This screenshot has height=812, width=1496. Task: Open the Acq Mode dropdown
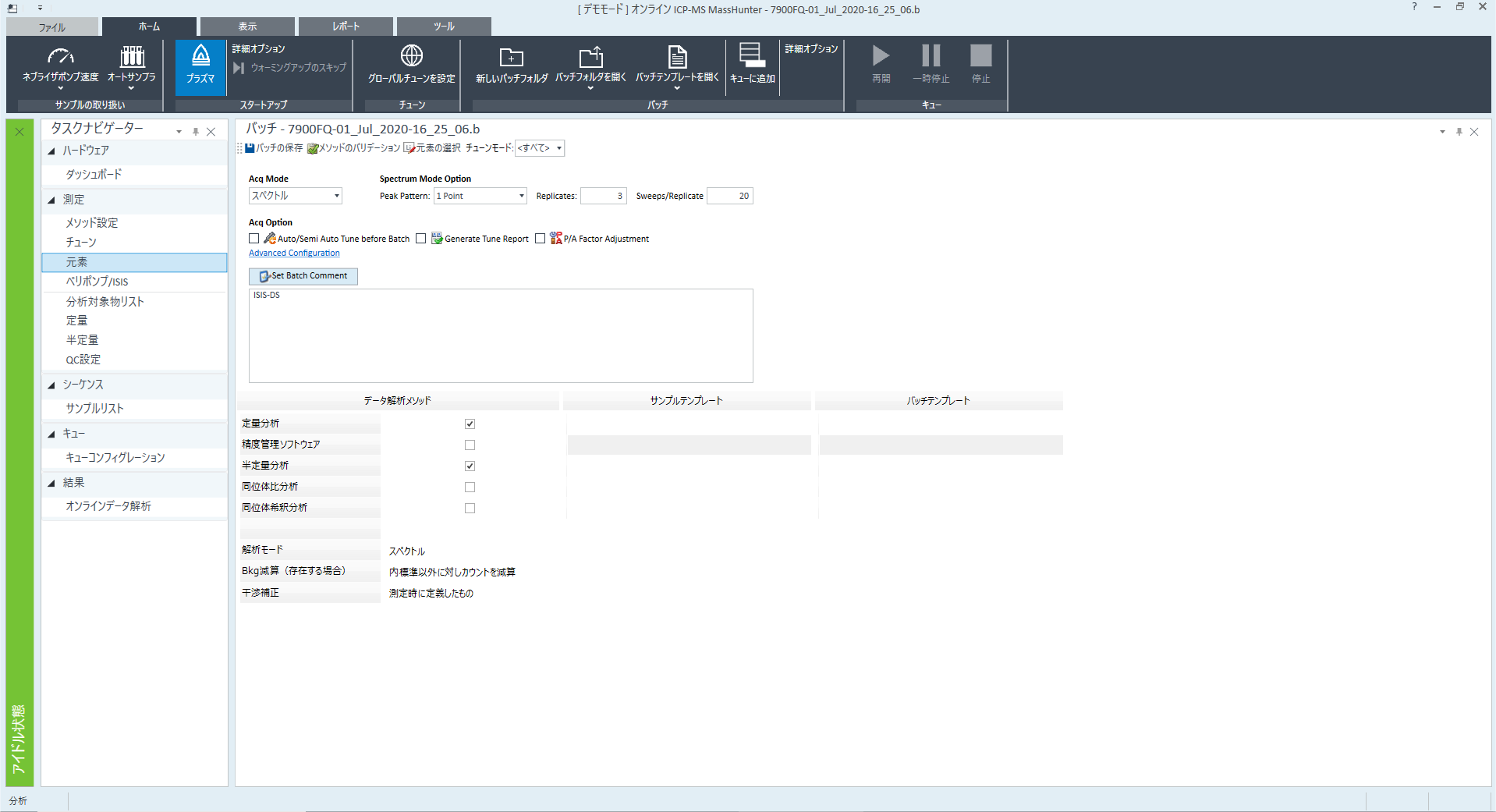click(296, 196)
